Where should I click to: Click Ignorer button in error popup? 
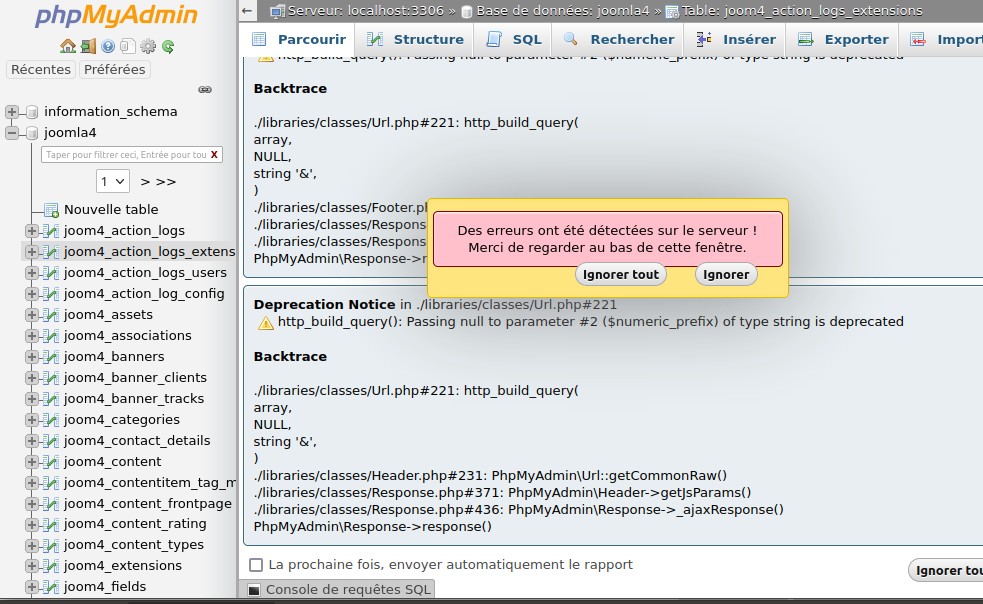pyautogui.click(x=726, y=275)
